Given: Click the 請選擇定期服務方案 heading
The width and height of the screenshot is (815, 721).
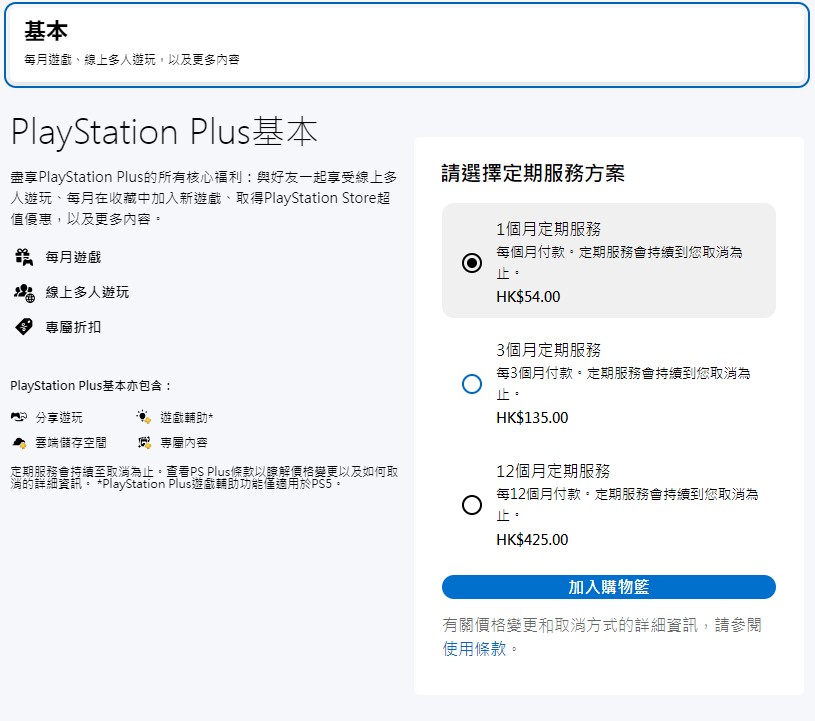Looking at the screenshot, I should pos(533,173).
